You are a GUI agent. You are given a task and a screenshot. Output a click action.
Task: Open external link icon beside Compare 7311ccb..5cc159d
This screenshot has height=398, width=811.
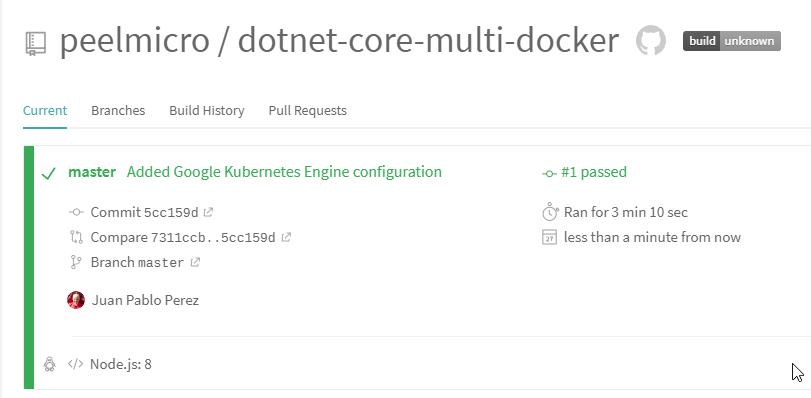click(286, 237)
